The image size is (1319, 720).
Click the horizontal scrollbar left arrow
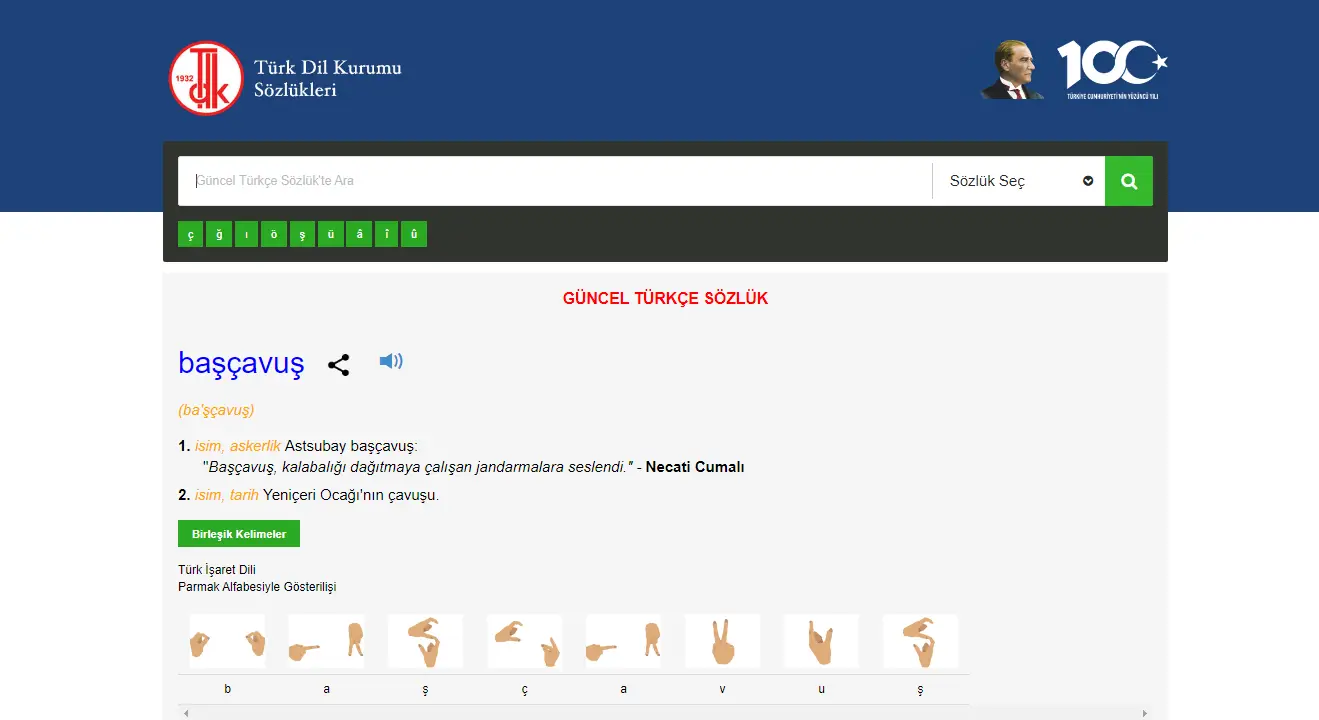185,713
